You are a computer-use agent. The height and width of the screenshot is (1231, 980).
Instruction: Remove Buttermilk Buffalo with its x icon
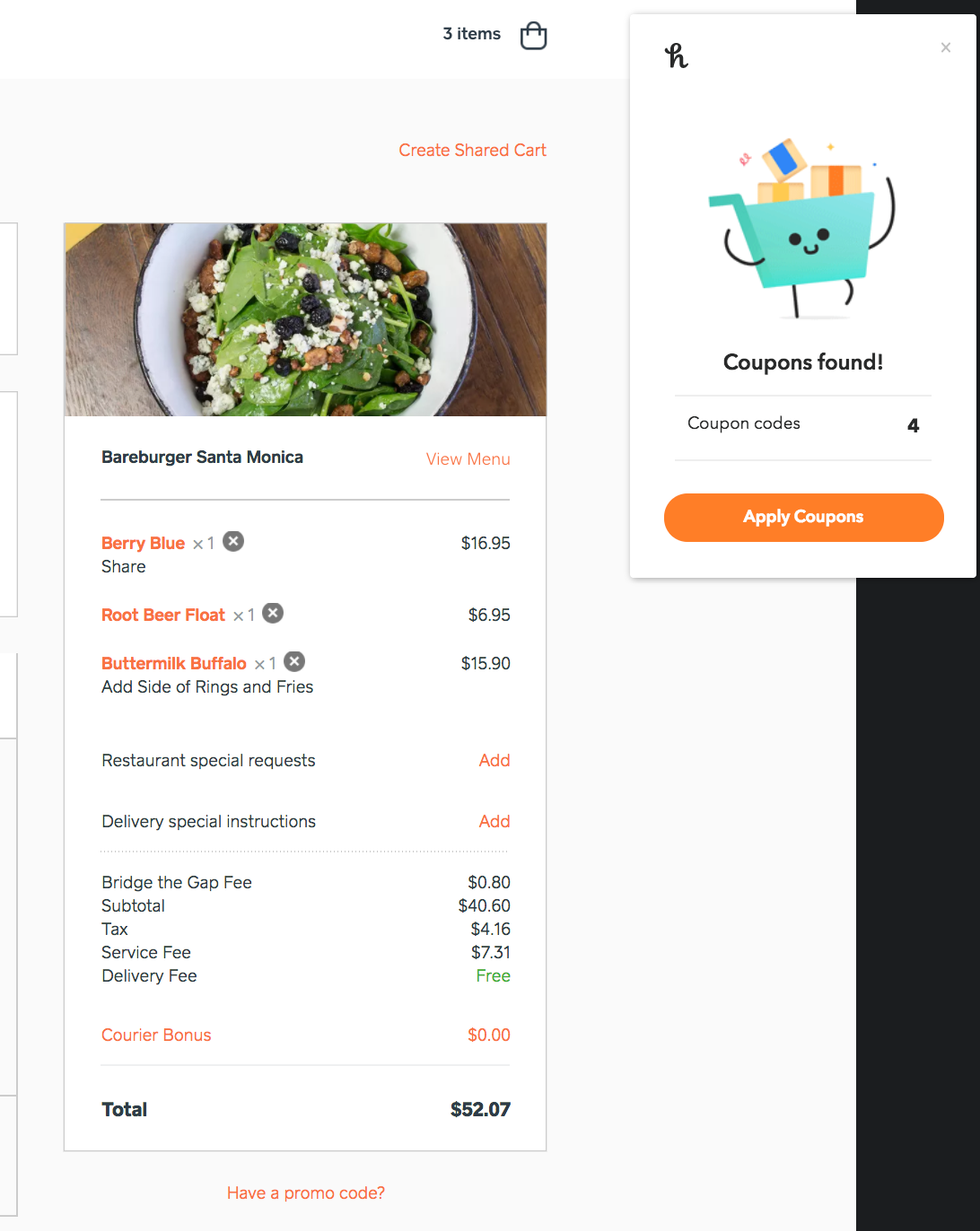(x=294, y=662)
